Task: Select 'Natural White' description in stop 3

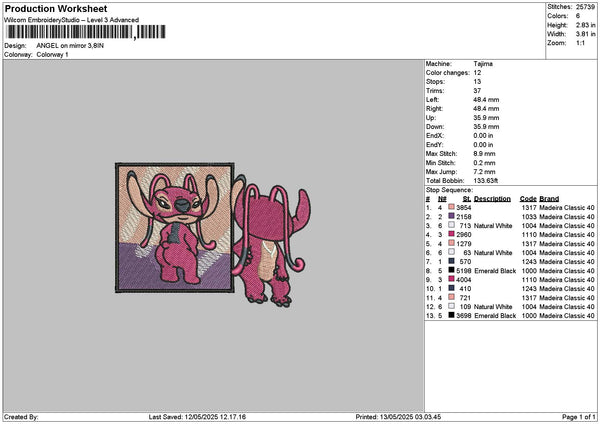Action: (493, 226)
